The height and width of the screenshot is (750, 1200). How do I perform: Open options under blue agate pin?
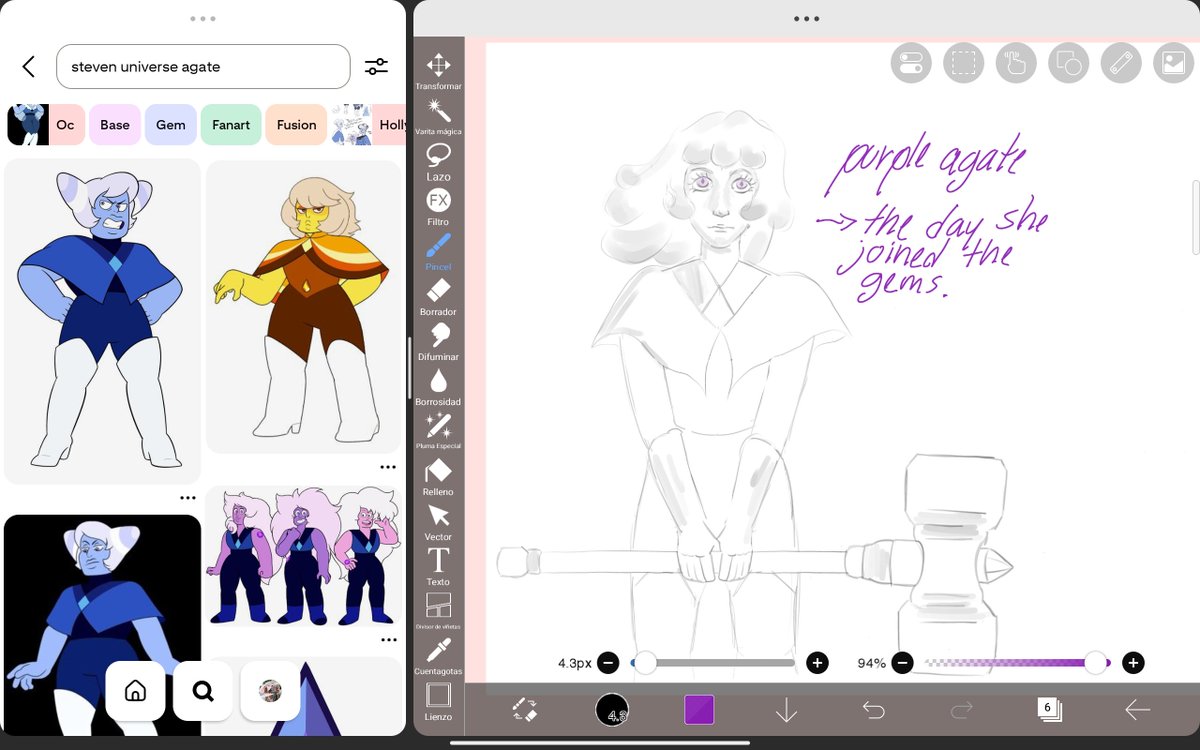188,498
